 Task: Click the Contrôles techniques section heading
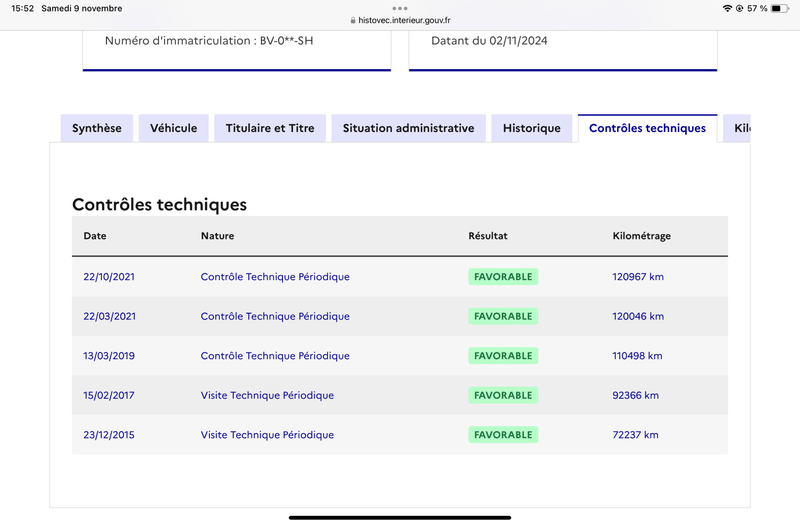point(159,204)
